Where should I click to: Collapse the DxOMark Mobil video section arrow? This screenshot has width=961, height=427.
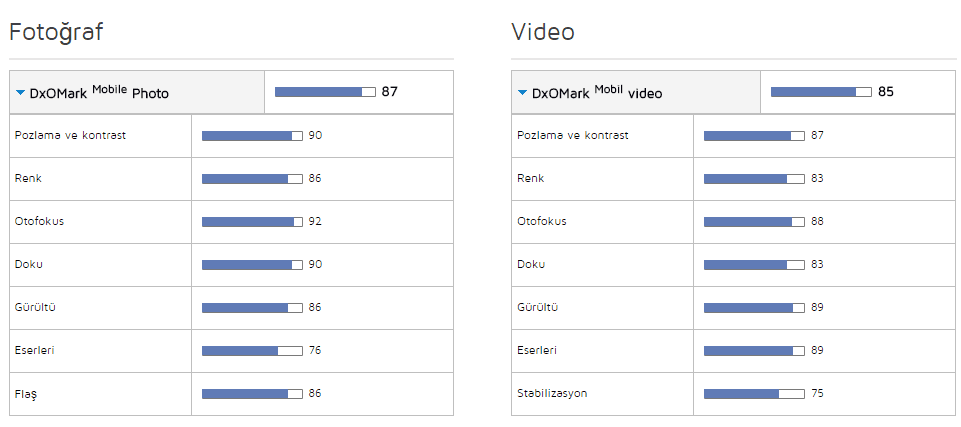tap(522, 93)
